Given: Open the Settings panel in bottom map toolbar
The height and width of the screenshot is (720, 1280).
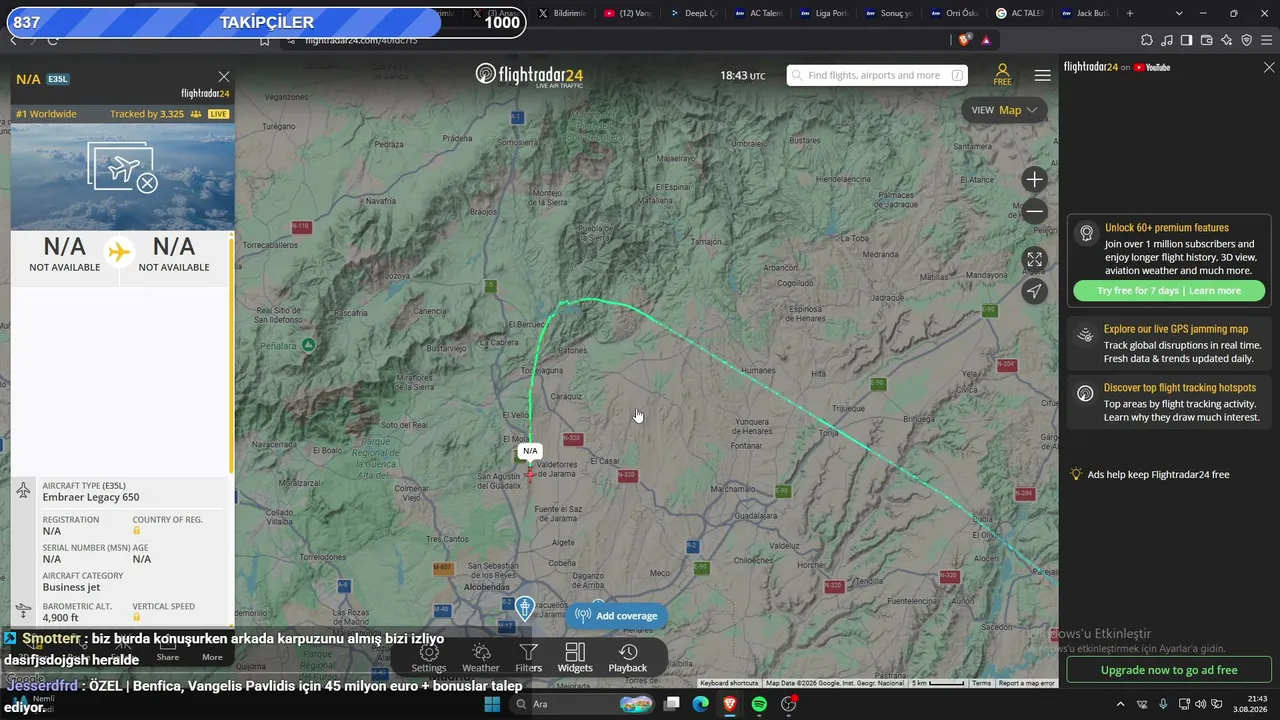Looking at the screenshot, I should [x=429, y=658].
